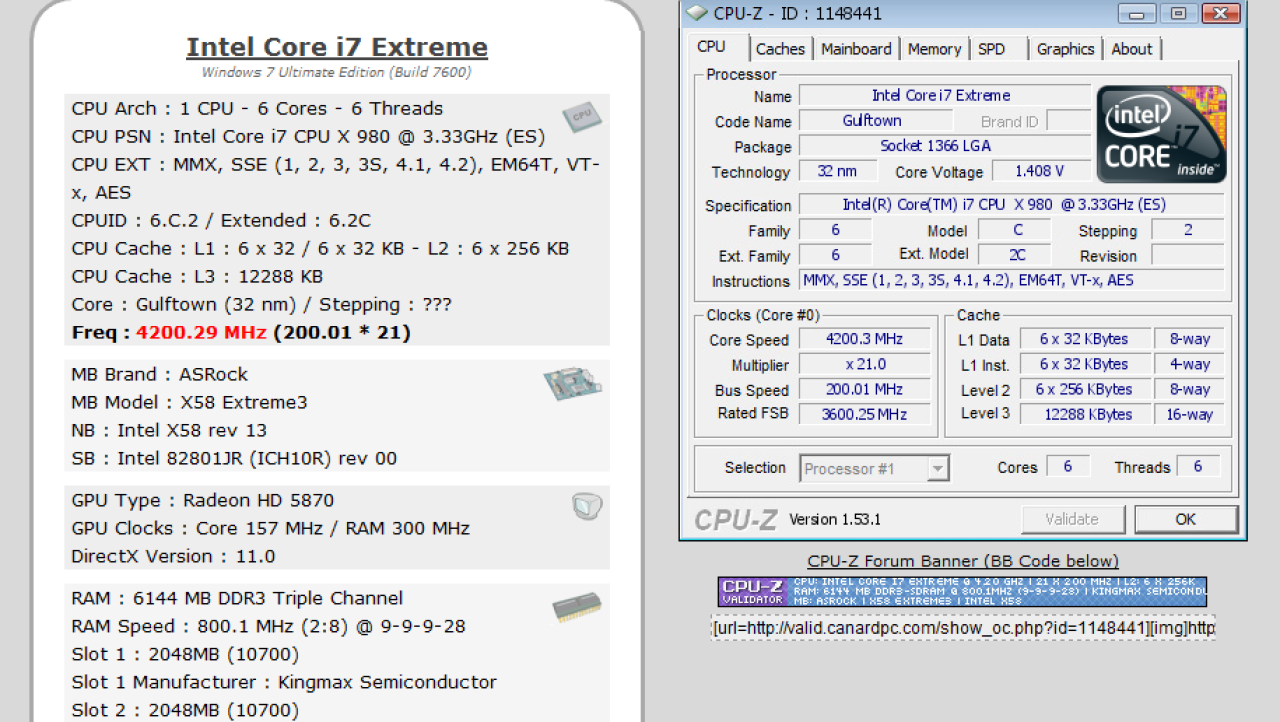1280x722 pixels.
Task: Click the Rated FSB value 3600.25 MHz
Action: 864,414
